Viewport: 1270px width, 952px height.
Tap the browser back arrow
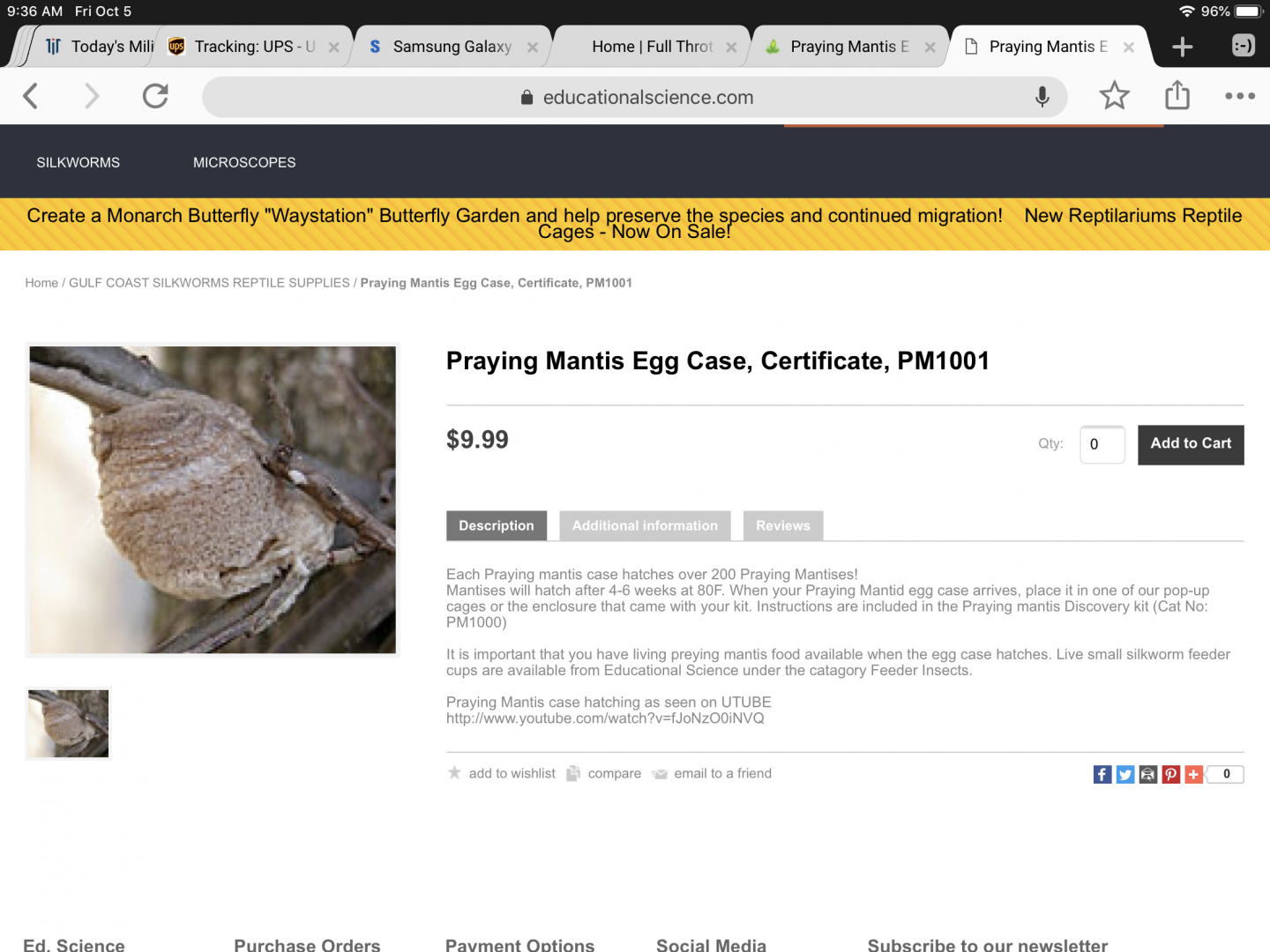[x=31, y=96]
